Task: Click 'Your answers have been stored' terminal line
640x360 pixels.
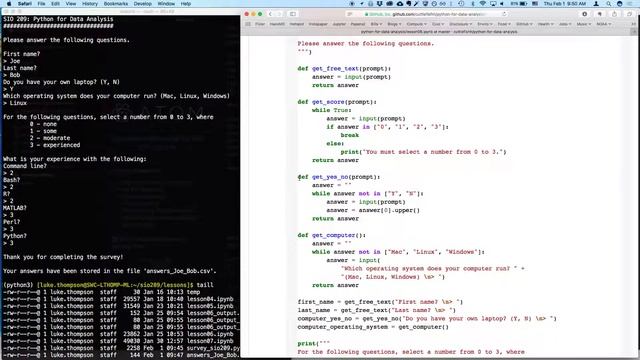Action: pyautogui.click(x=110, y=271)
